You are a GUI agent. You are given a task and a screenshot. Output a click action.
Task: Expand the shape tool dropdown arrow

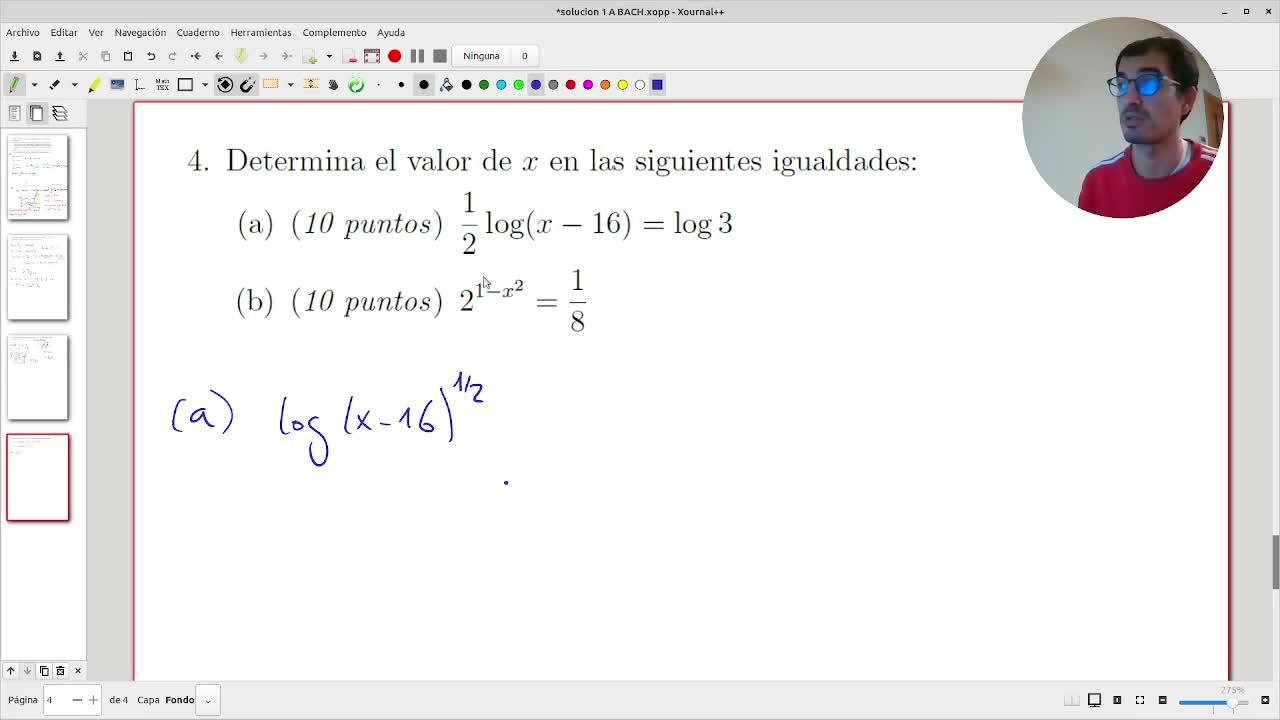click(205, 85)
